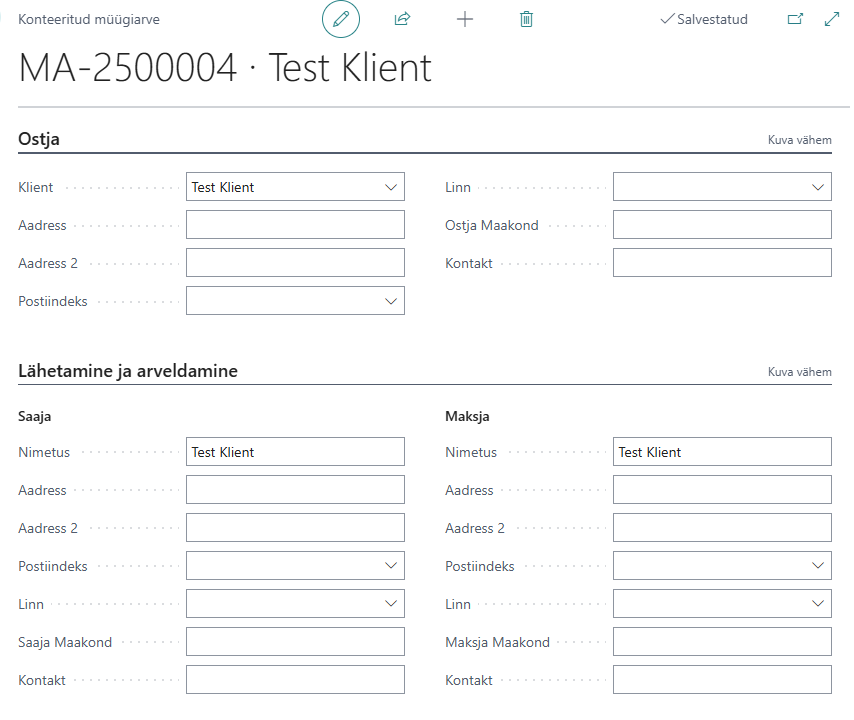
Task: Expand the Klient dropdown in Ostja
Action: (391, 187)
